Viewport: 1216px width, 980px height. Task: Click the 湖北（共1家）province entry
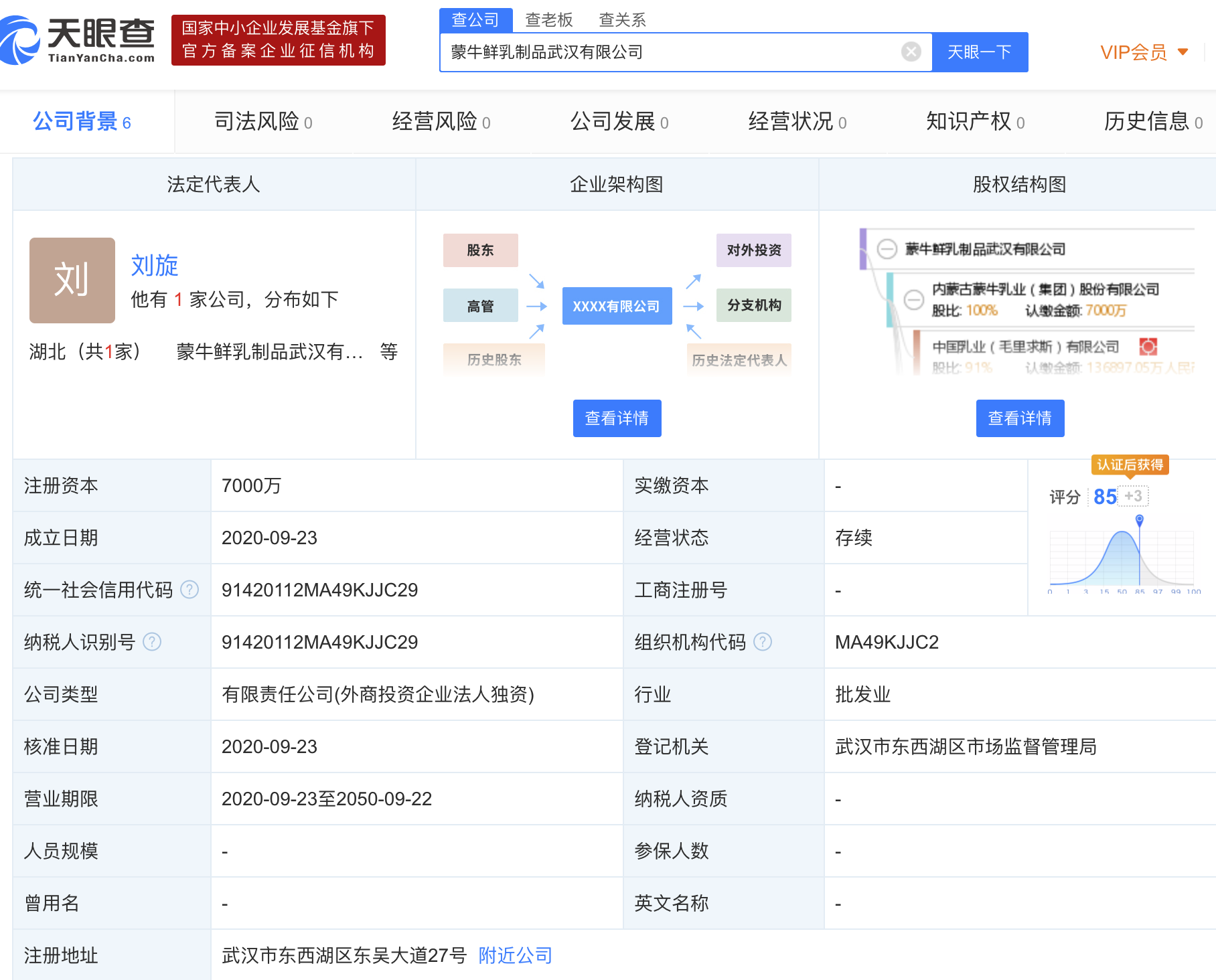pyautogui.click(x=85, y=351)
